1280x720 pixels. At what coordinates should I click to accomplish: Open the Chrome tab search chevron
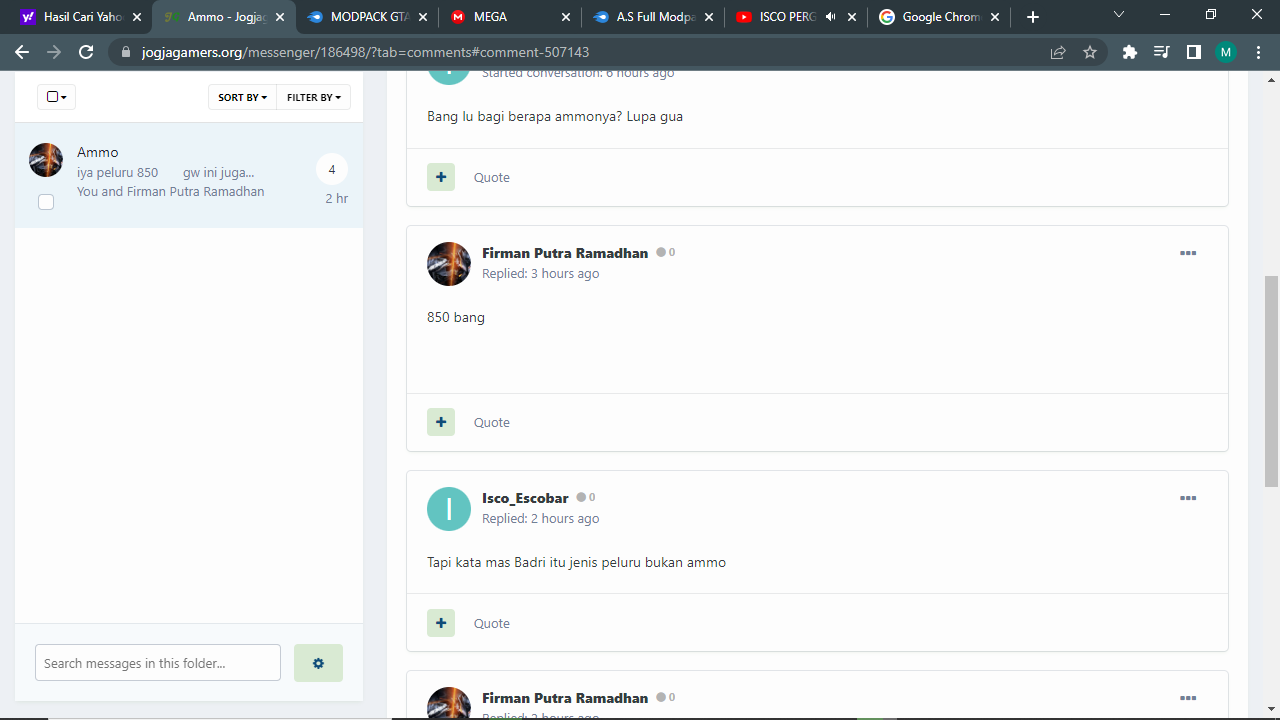(x=1118, y=16)
